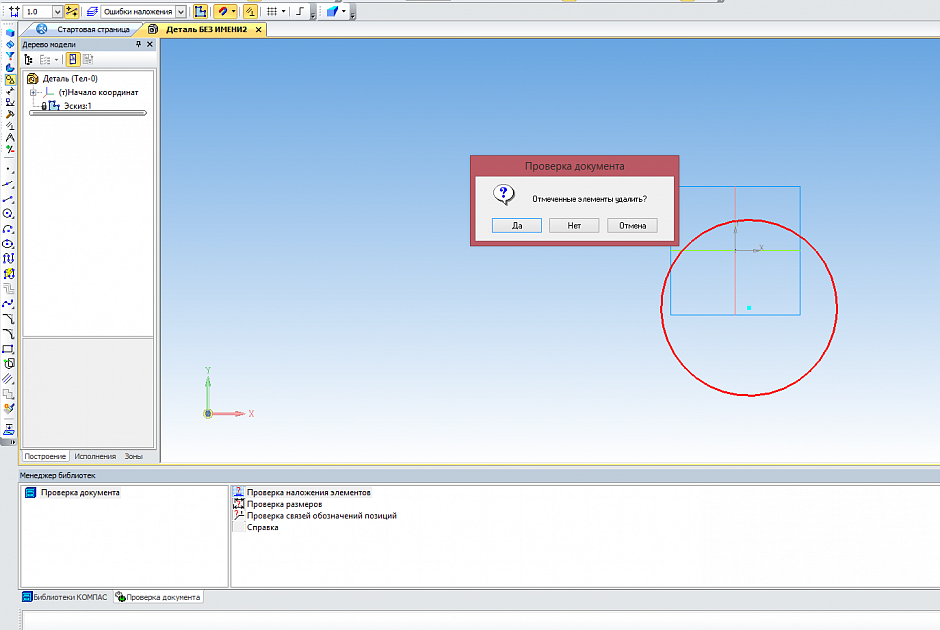Expand the Начало координат tree node
Viewport: 940px width, 630px height.
tap(34, 92)
